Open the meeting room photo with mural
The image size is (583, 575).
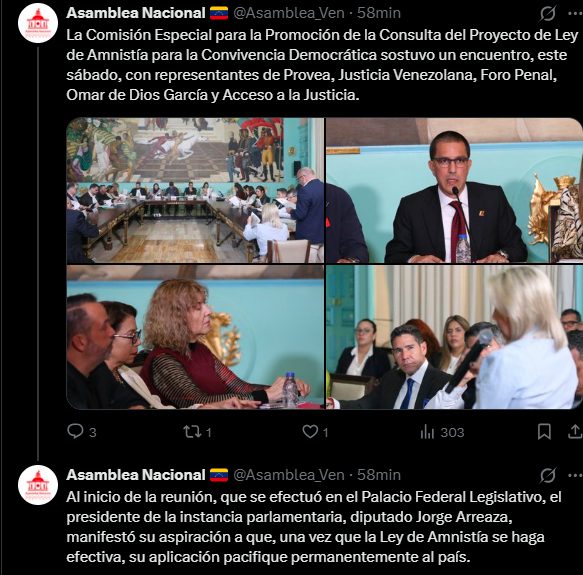pos(195,190)
